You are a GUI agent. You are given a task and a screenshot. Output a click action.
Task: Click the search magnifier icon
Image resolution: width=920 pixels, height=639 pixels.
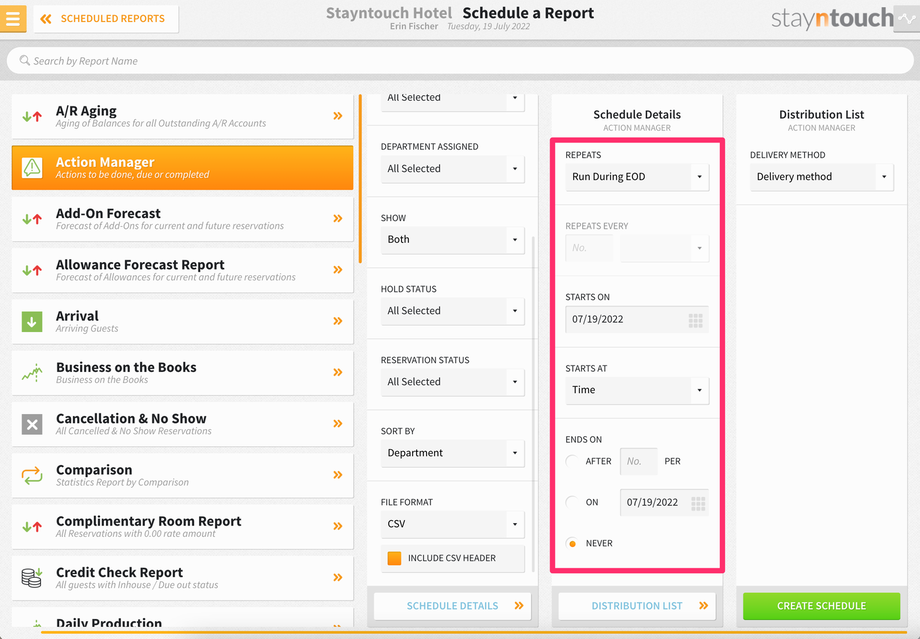click(x=25, y=60)
